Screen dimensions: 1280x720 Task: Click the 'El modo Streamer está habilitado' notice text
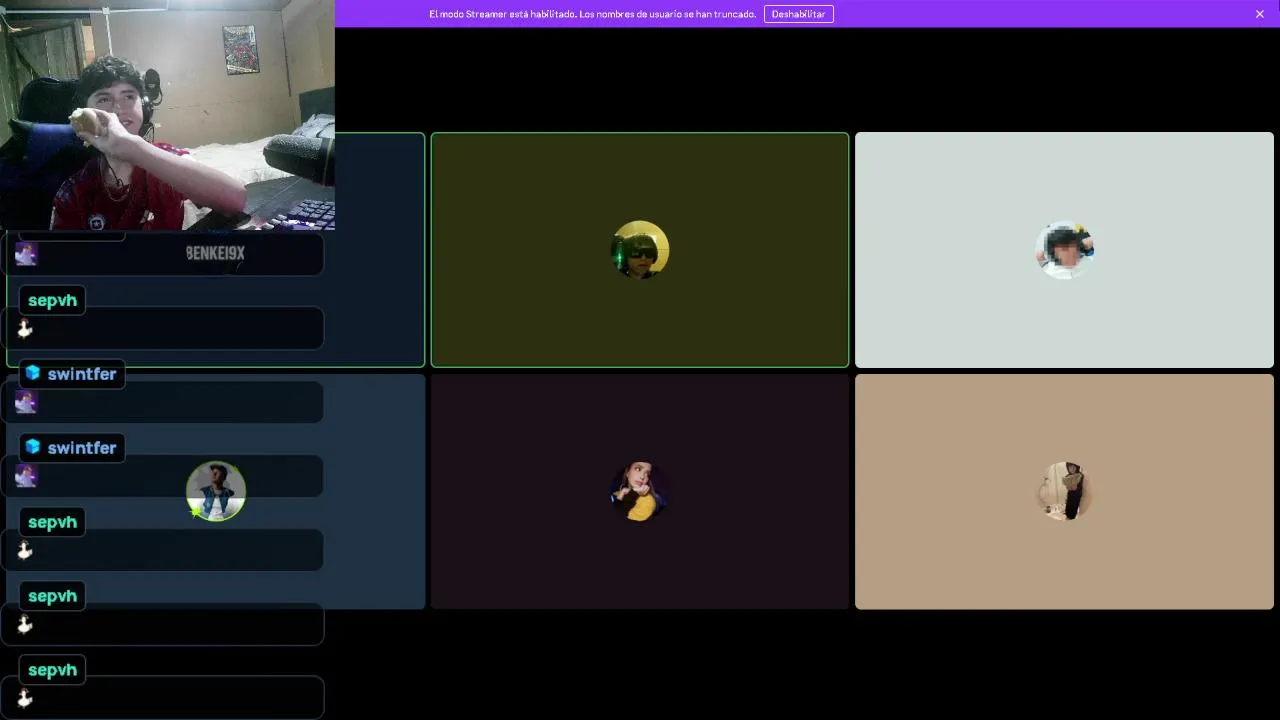(592, 14)
